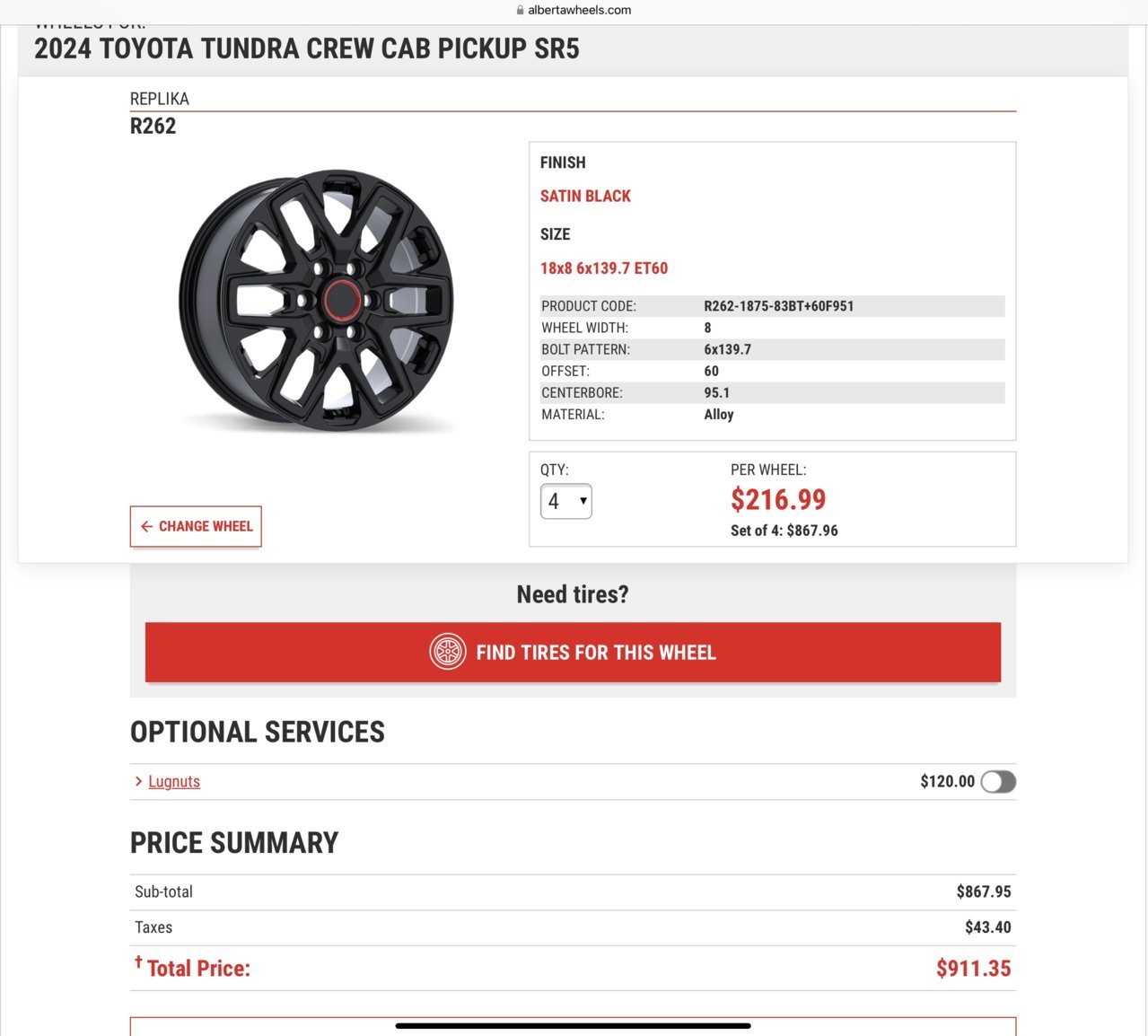This screenshot has width=1148, height=1036.
Task: Enable the Lugnuts $120.00 toggle switch
Action: [998, 782]
